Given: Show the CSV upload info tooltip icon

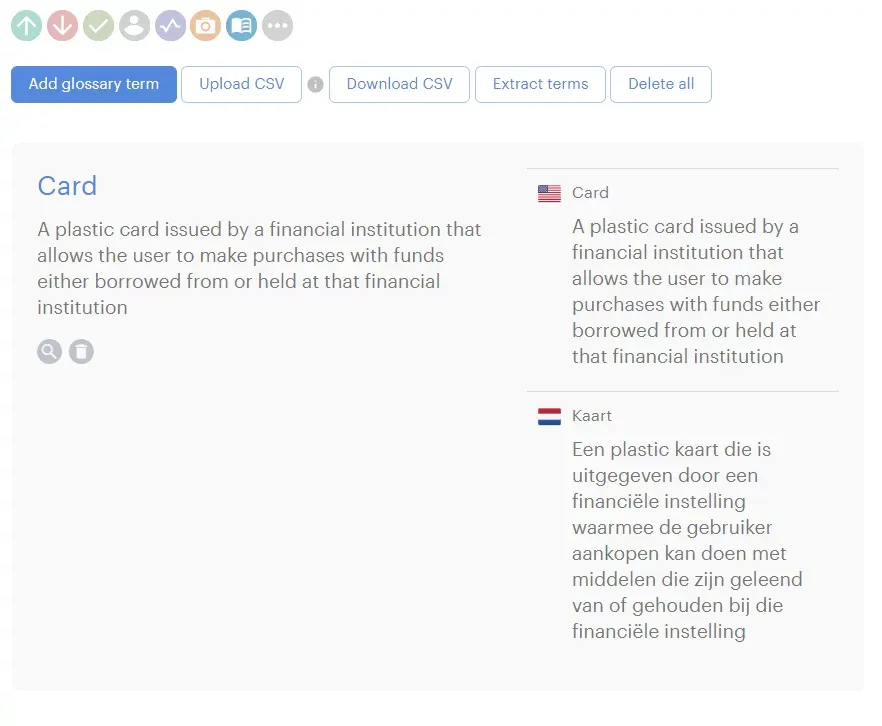Looking at the screenshot, I should click(x=315, y=85).
